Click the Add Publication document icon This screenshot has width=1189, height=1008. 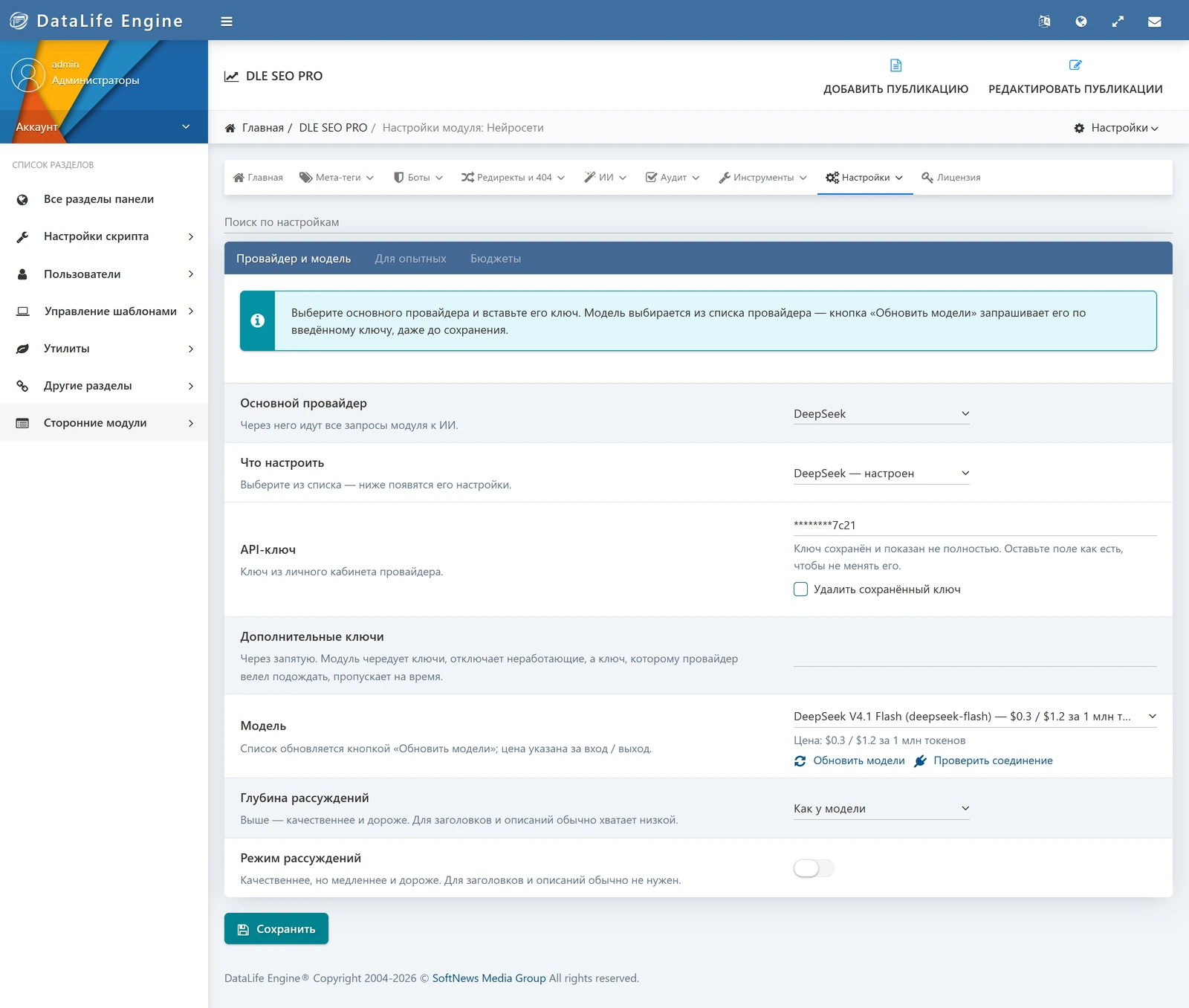[x=896, y=65]
